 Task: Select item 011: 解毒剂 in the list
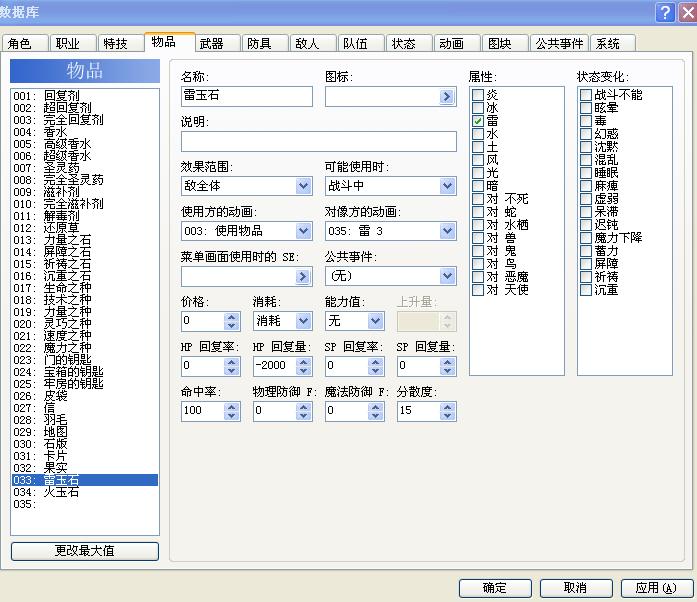(x=84, y=216)
